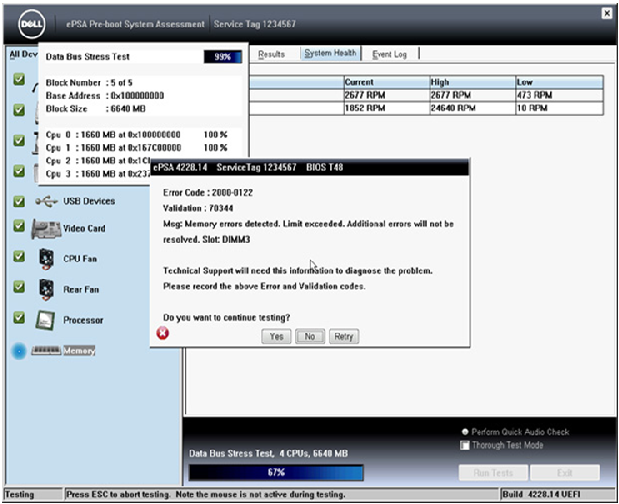Click the Current column header
619x504 pixels.
[x=386, y=82]
